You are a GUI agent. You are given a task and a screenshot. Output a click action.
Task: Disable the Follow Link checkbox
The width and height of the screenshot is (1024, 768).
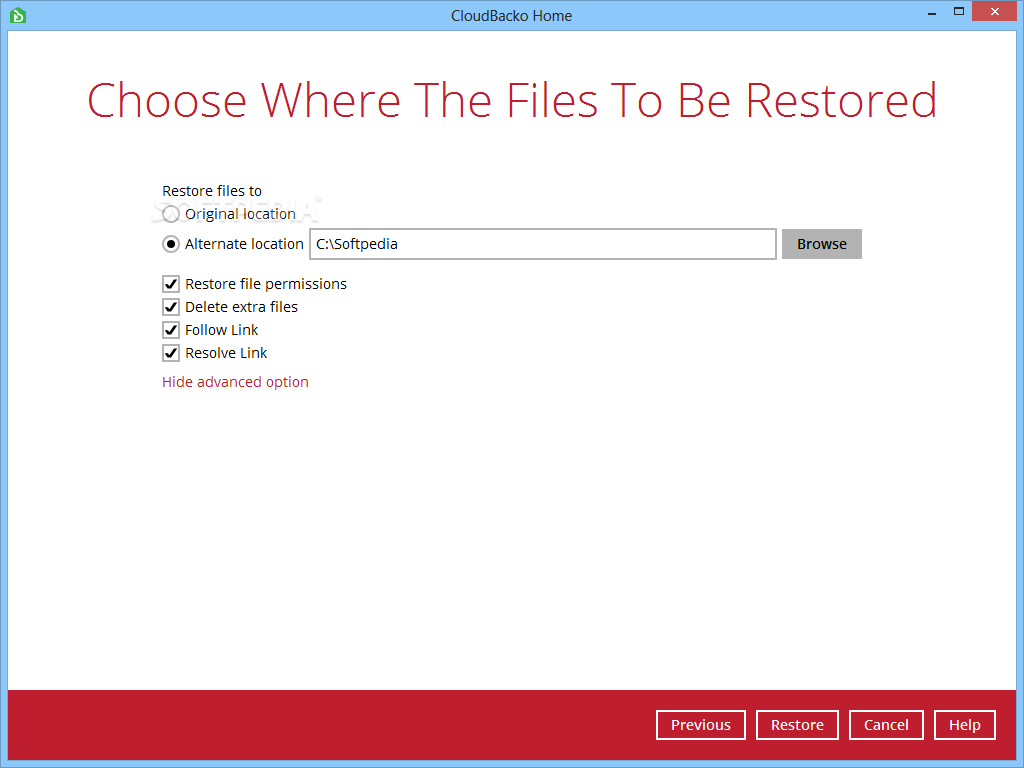(170, 330)
